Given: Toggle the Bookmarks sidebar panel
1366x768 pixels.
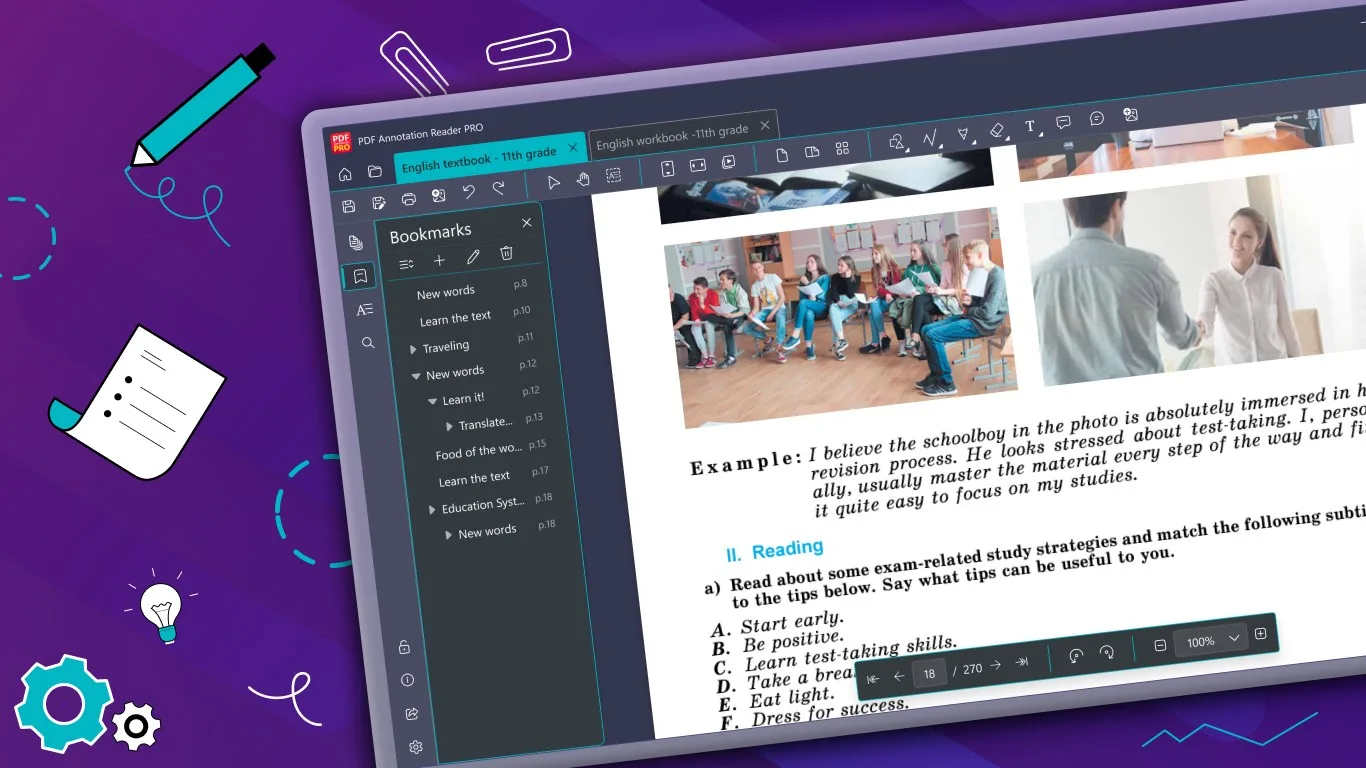Looking at the screenshot, I should click(360, 276).
